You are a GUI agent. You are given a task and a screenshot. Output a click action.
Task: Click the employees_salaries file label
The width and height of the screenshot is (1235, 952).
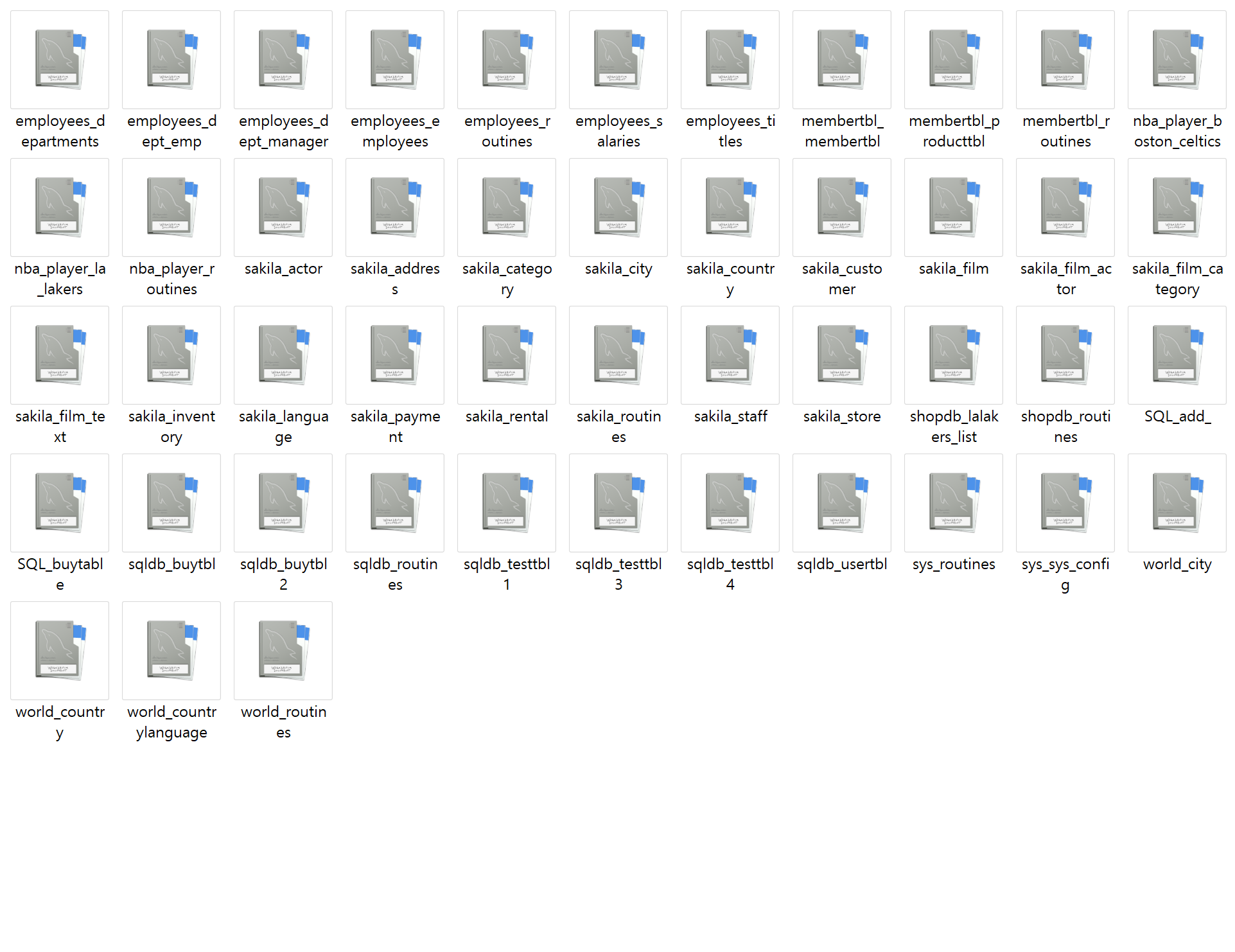point(618,131)
